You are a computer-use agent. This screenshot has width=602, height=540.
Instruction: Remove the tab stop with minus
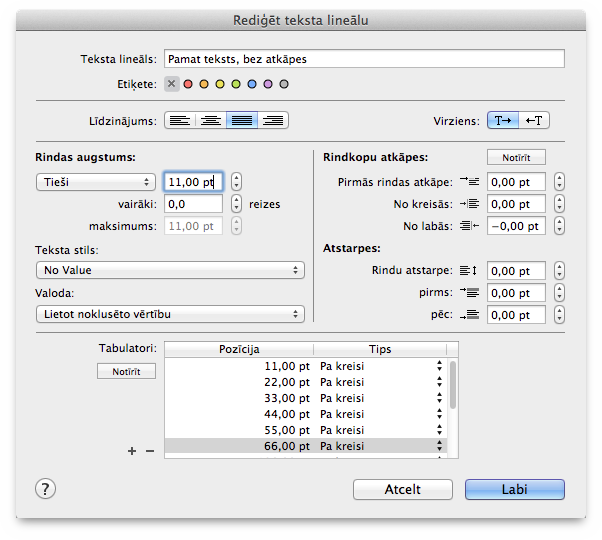pyautogui.click(x=150, y=451)
